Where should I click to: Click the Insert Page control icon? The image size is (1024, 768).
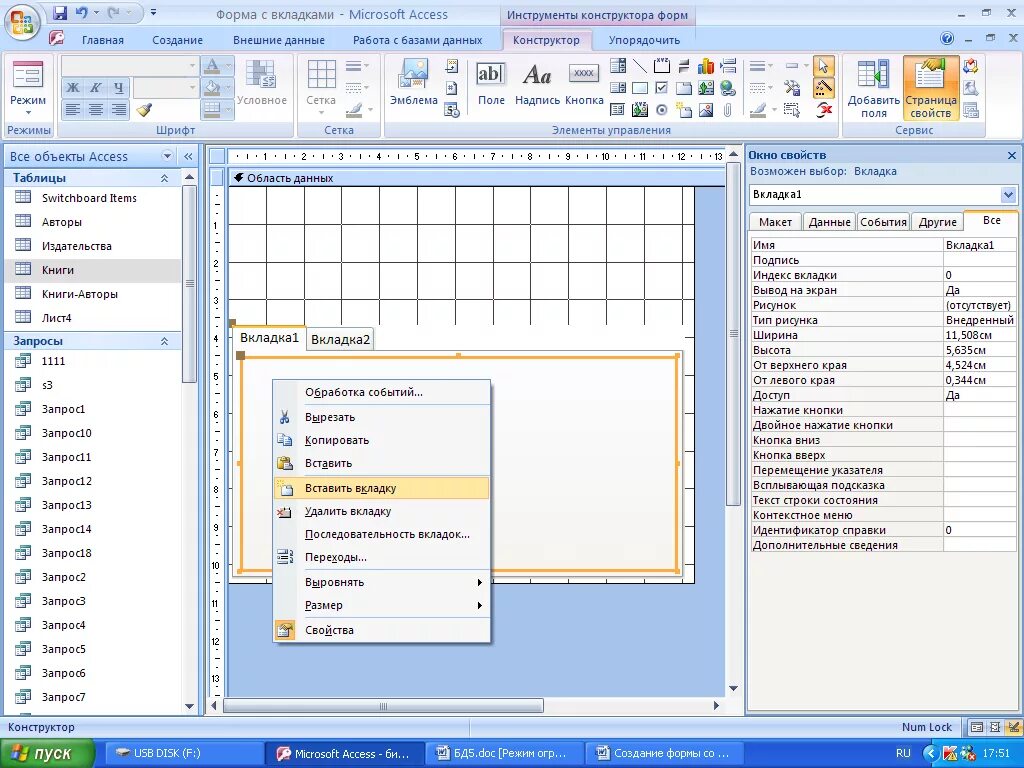[684, 110]
